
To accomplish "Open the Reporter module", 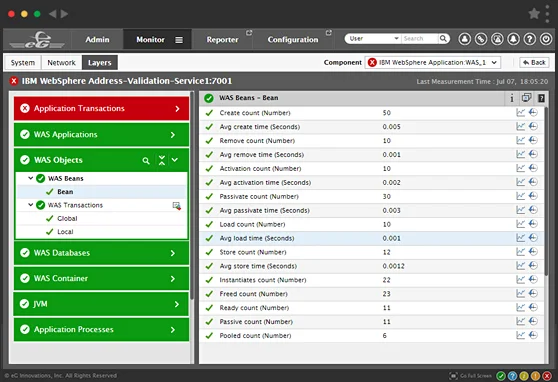I will (x=222, y=40).
